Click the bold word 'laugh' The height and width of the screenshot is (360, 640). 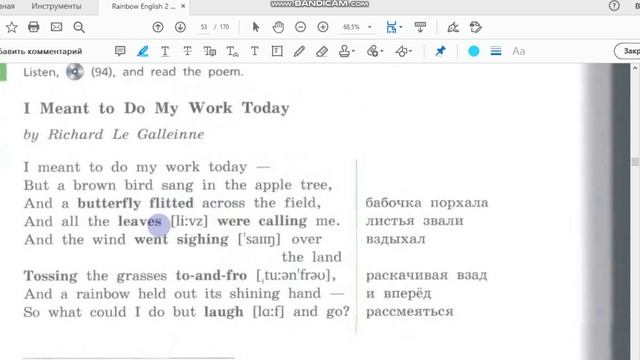(x=224, y=312)
